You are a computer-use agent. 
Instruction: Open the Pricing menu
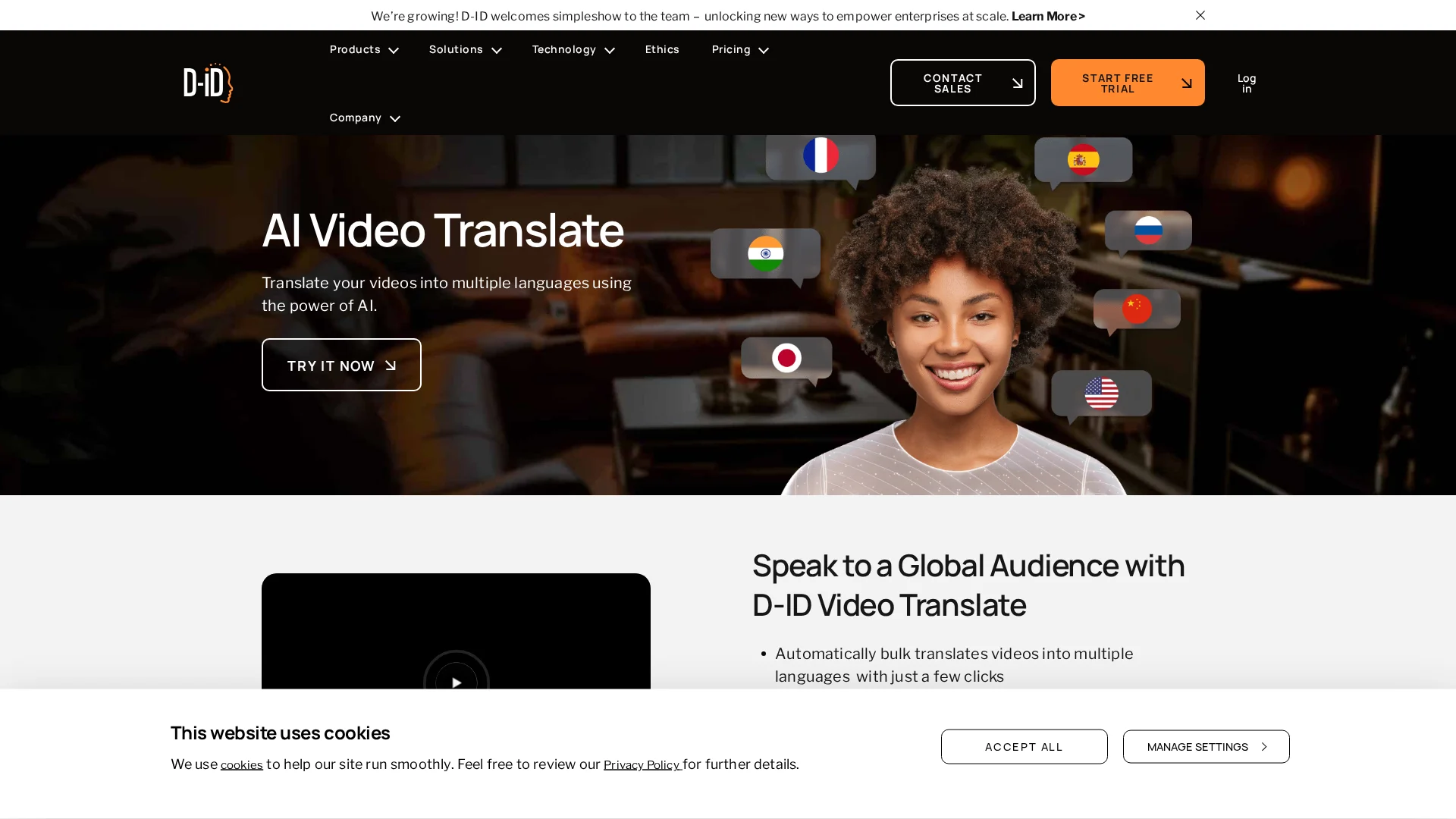[739, 50]
